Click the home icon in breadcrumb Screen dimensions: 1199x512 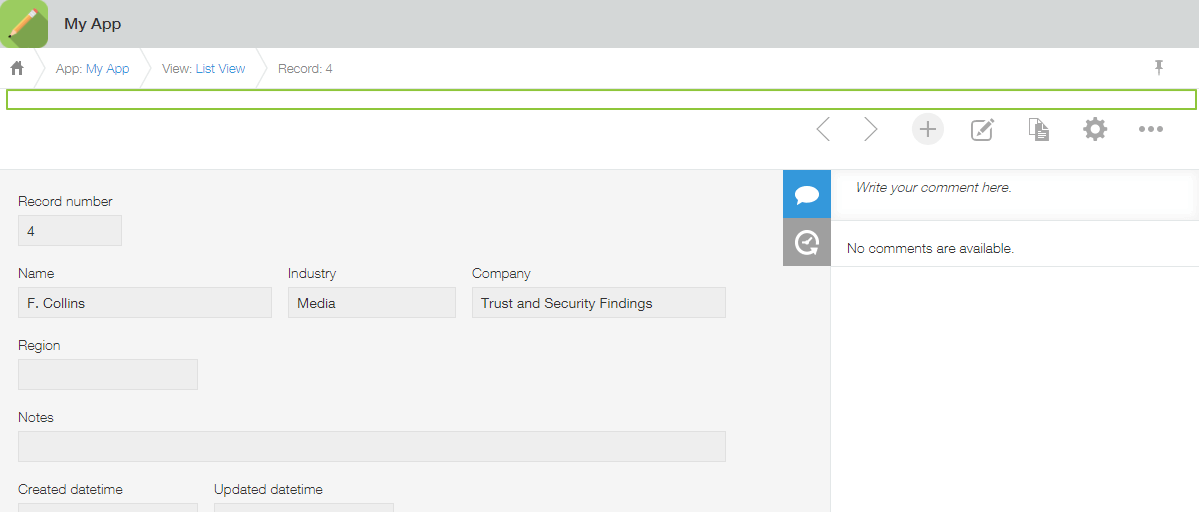pyautogui.click(x=17, y=69)
